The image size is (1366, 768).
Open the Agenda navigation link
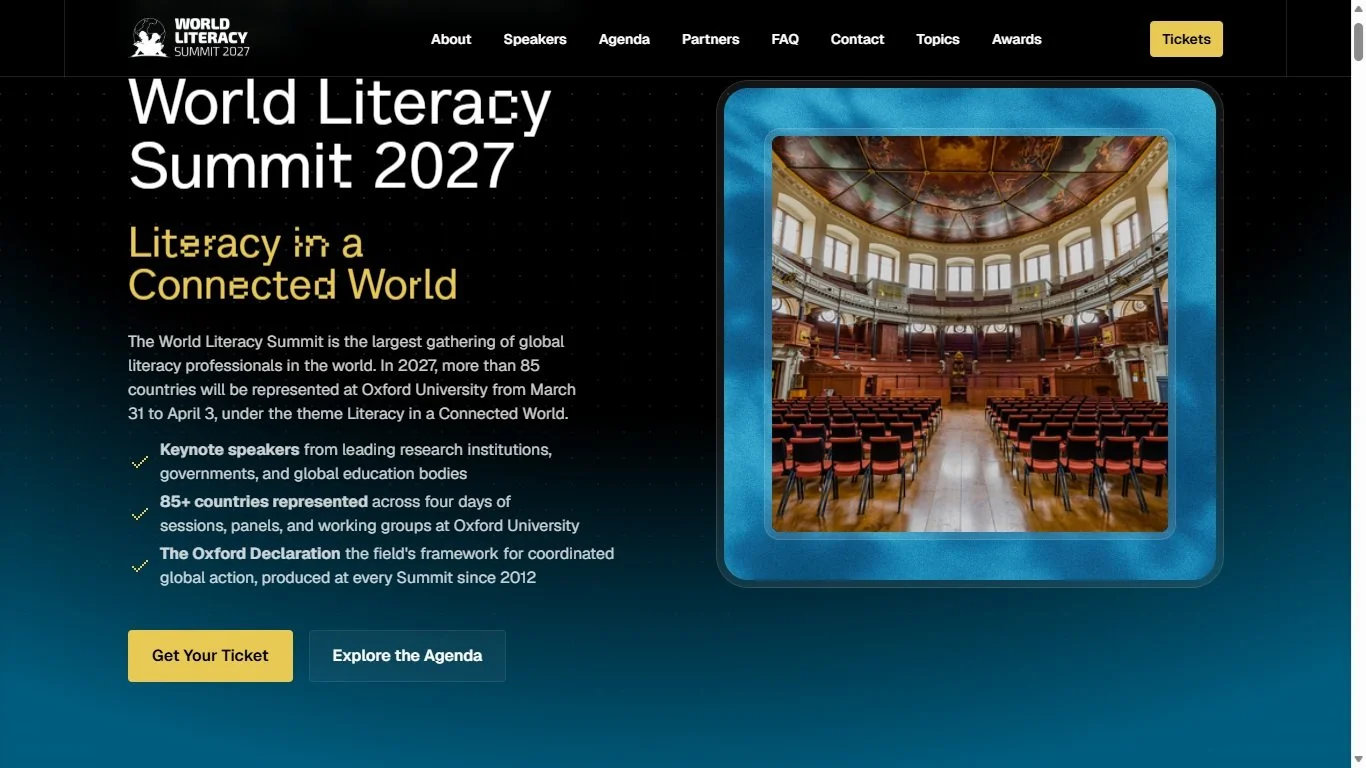[x=624, y=39]
